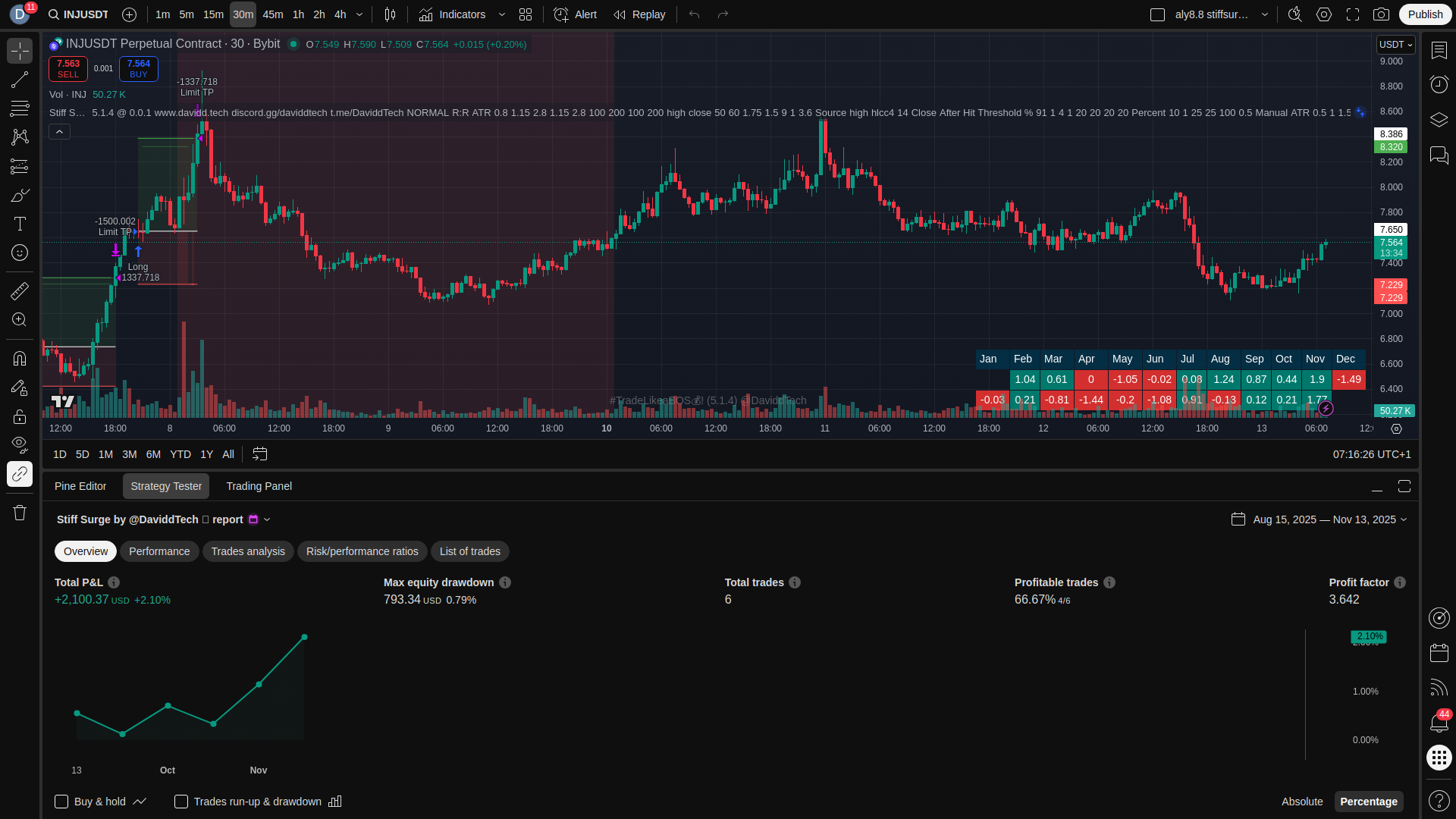The image size is (1456, 819).
Task: Select the trend line drawing tool
Action: [x=20, y=80]
